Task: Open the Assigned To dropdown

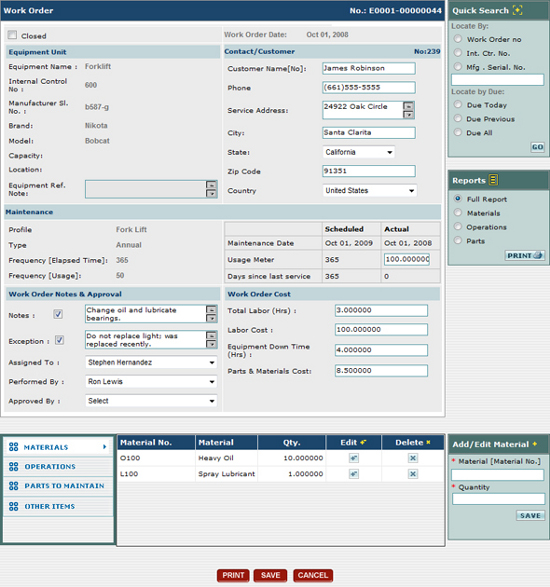Action: pos(151,362)
